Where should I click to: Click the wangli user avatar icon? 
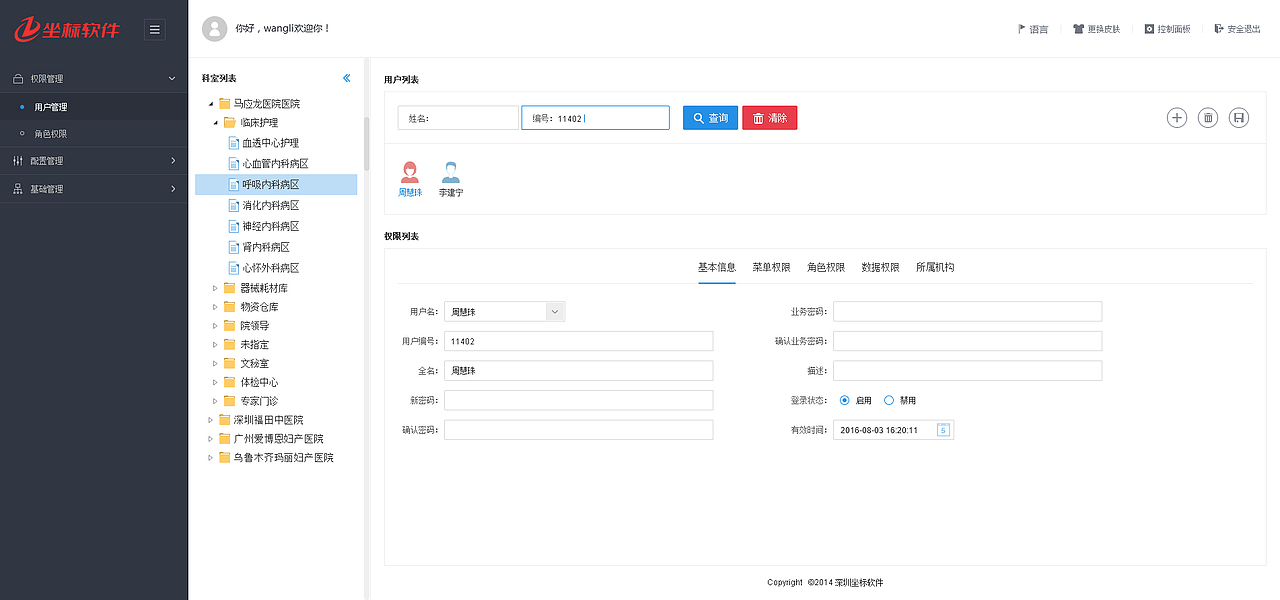214,29
